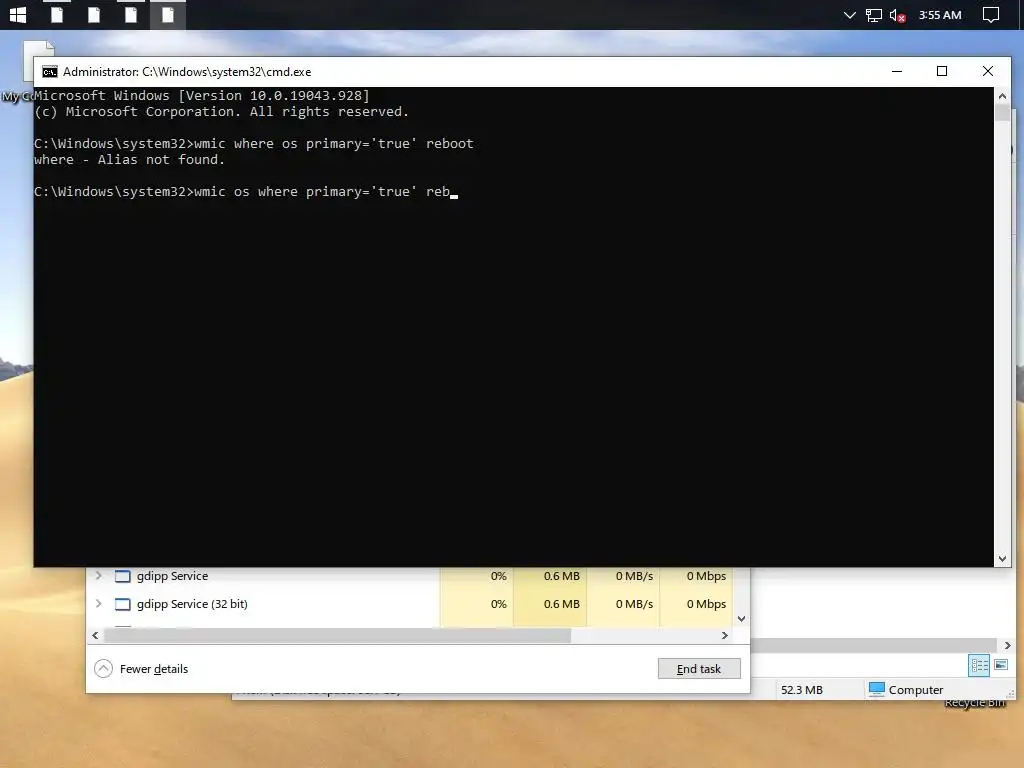Screen dimensions: 1024x768
Task: Click Task Manager horizontal scrollbar left arrow
Action: pos(95,635)
